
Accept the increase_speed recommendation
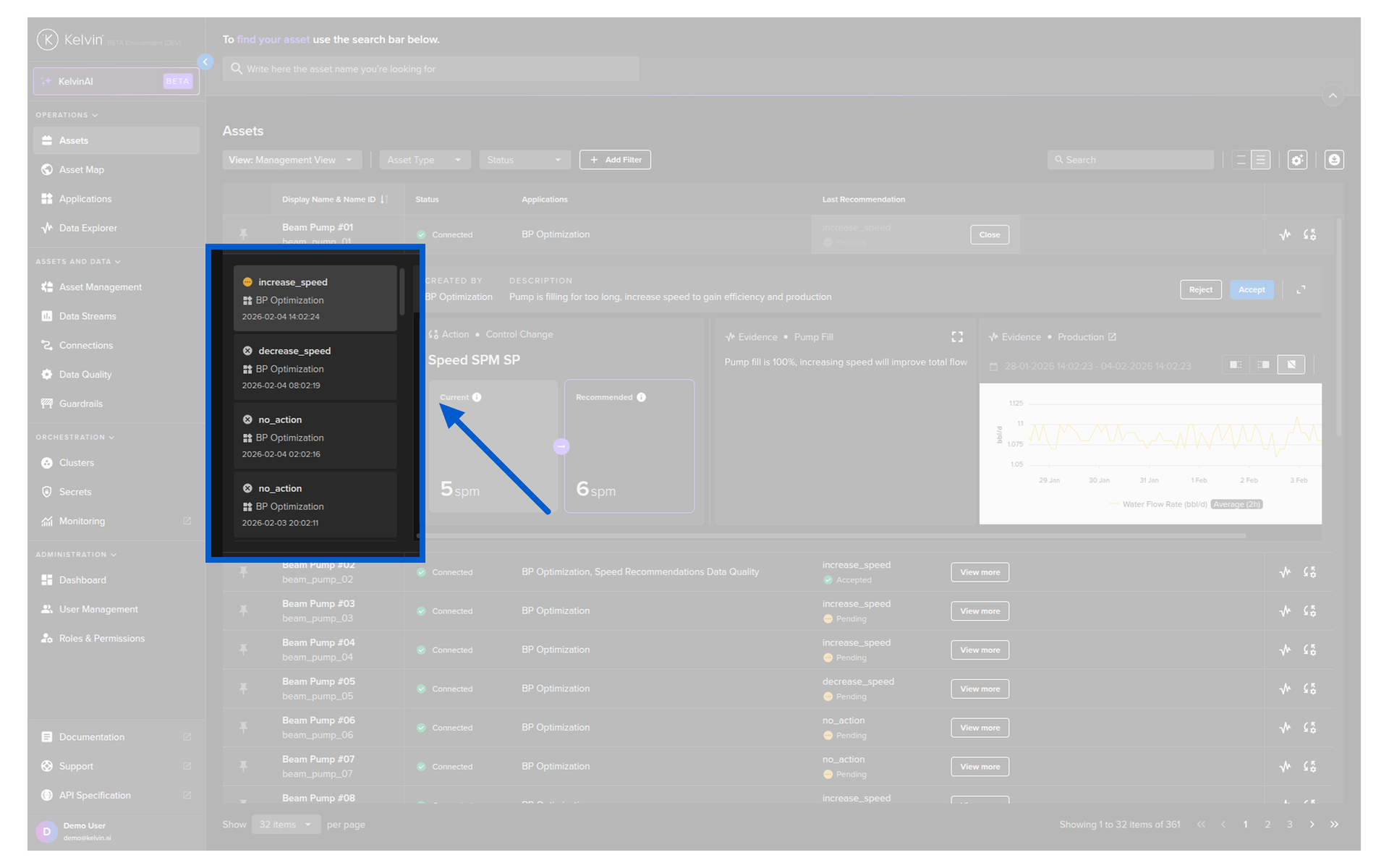pyautogui.click(x=1251, y=290)
